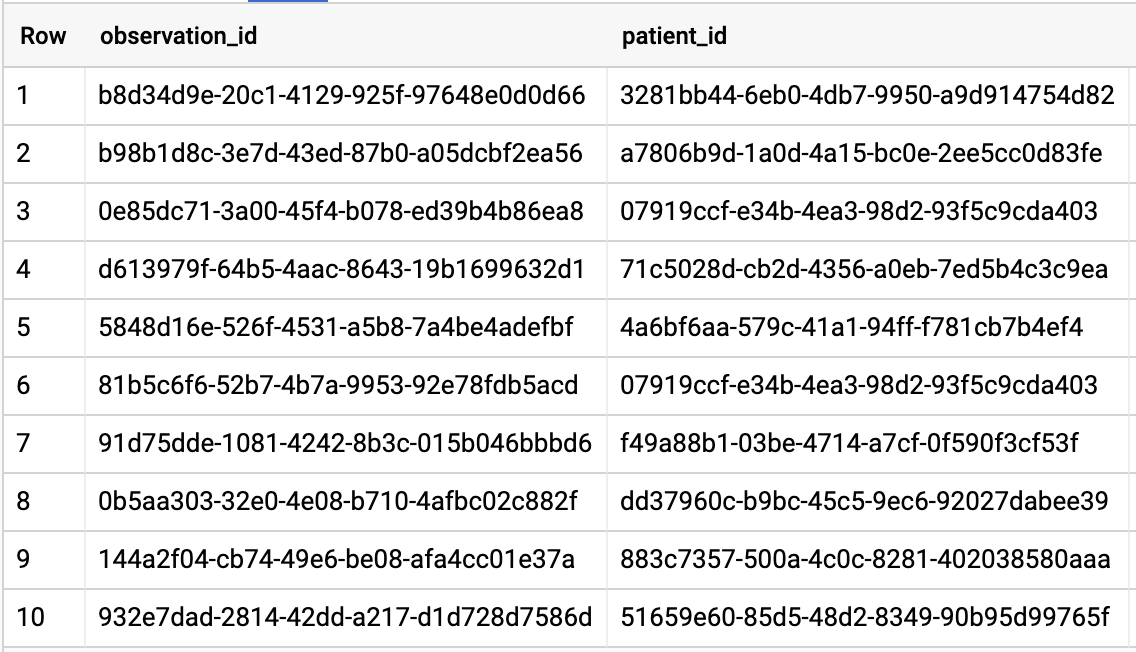Select patient ID starting with 3281bb44
The width and height of the screenshot is (1136, 652).
867,96
